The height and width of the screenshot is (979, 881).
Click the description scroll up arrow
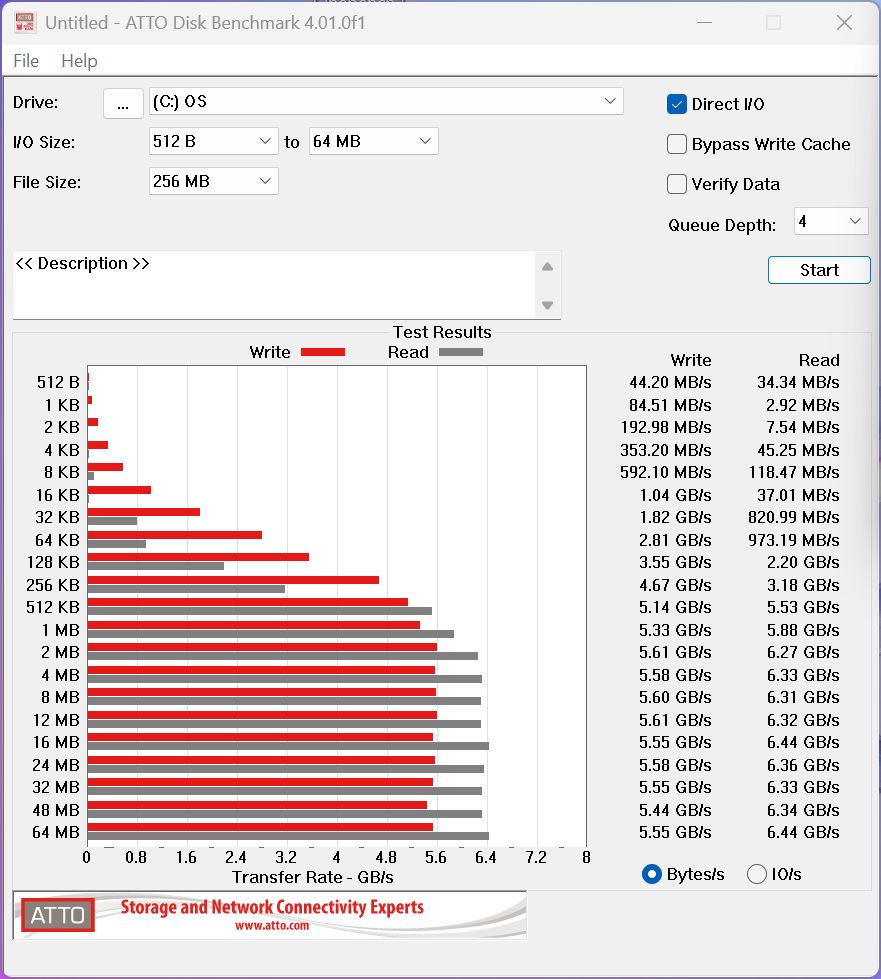coord(548,267)
